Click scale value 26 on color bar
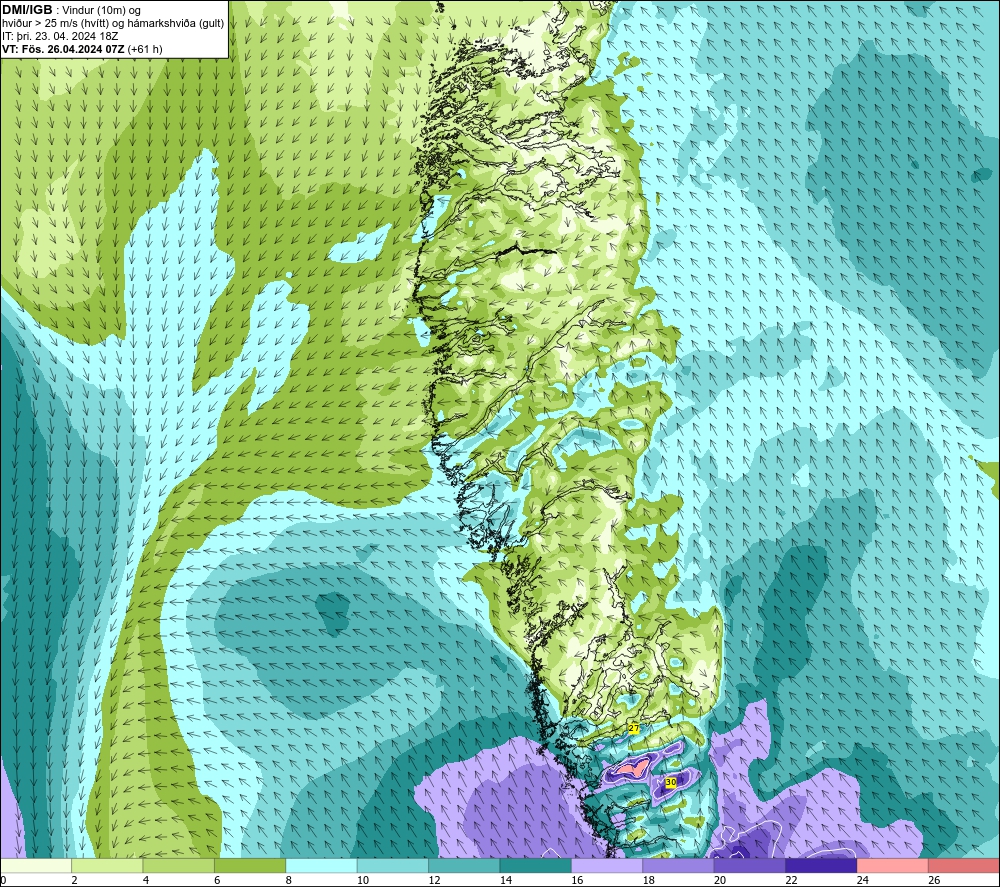The height and width of the screenshot is (887, 1000). (934, 880)
